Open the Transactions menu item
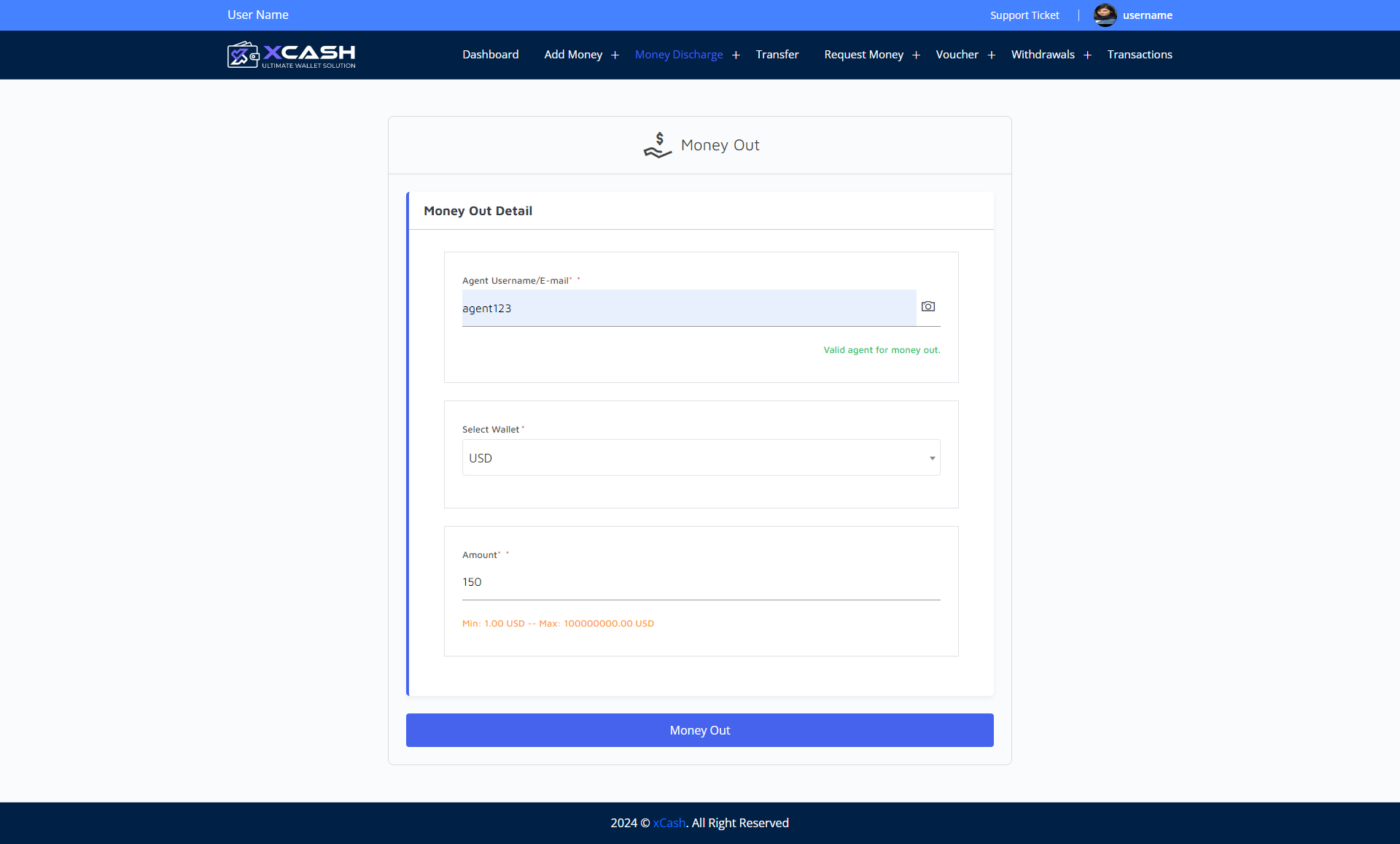 click(x=1139, y=55)
